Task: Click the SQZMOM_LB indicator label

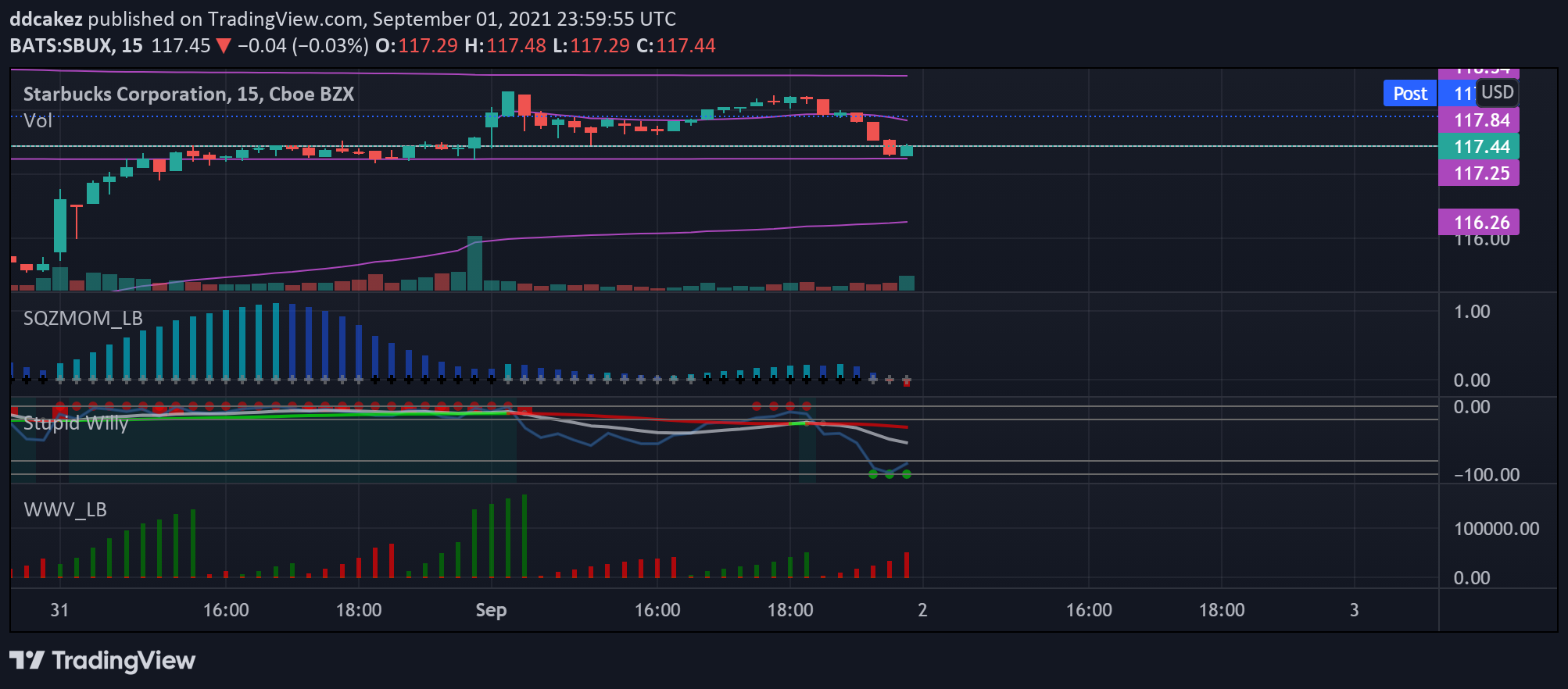Action: click(x=83, y=319)
